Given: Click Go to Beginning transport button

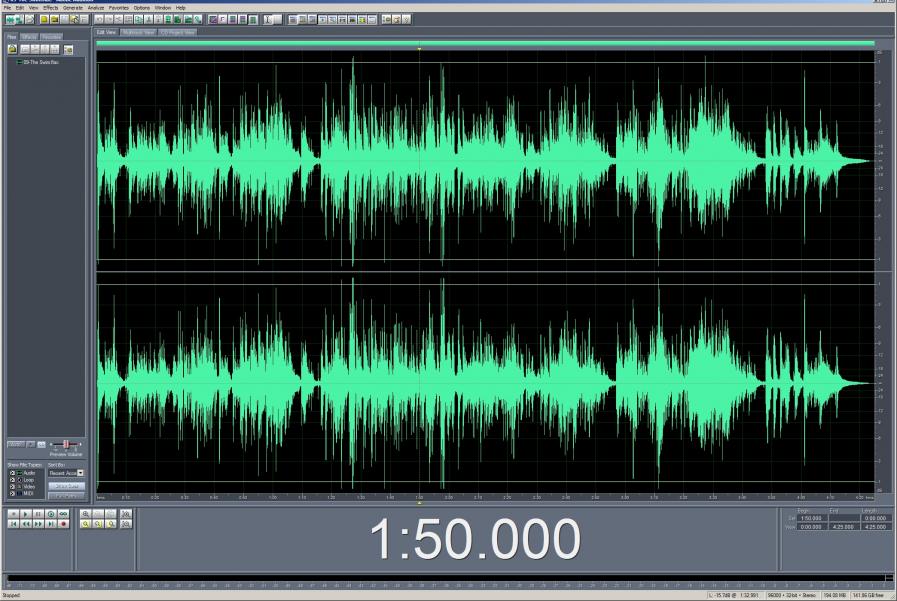Looking at the screenshot, I should coord(13,523).
